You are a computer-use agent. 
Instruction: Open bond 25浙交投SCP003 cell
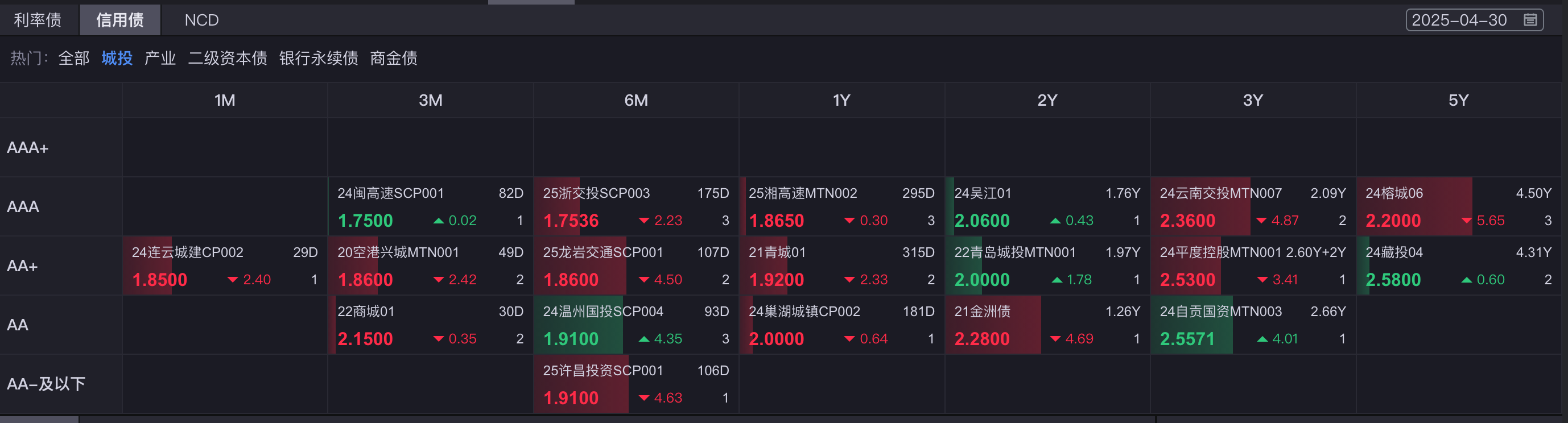(x=636, y=207)
